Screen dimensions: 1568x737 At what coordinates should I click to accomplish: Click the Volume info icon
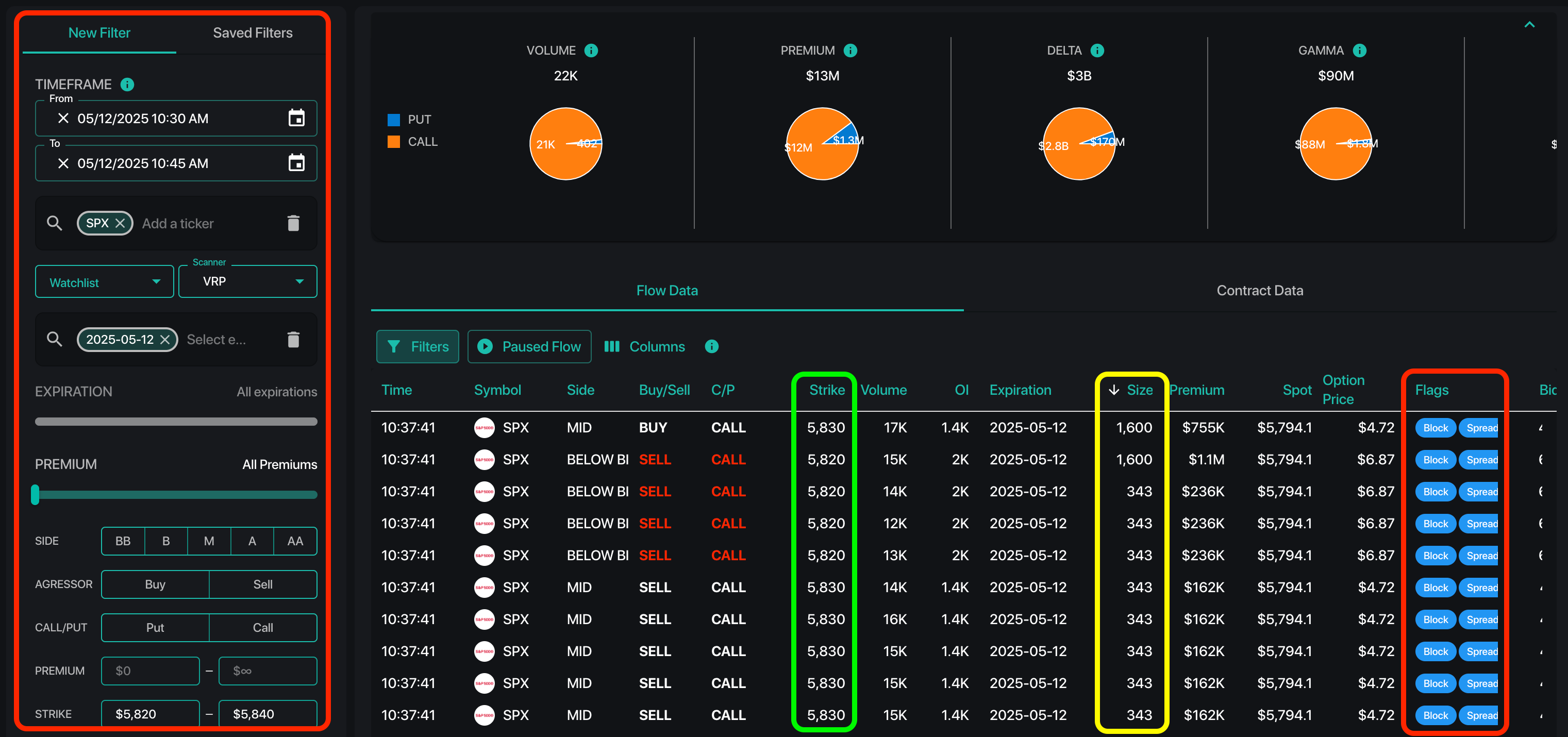(x=591, y=51)
